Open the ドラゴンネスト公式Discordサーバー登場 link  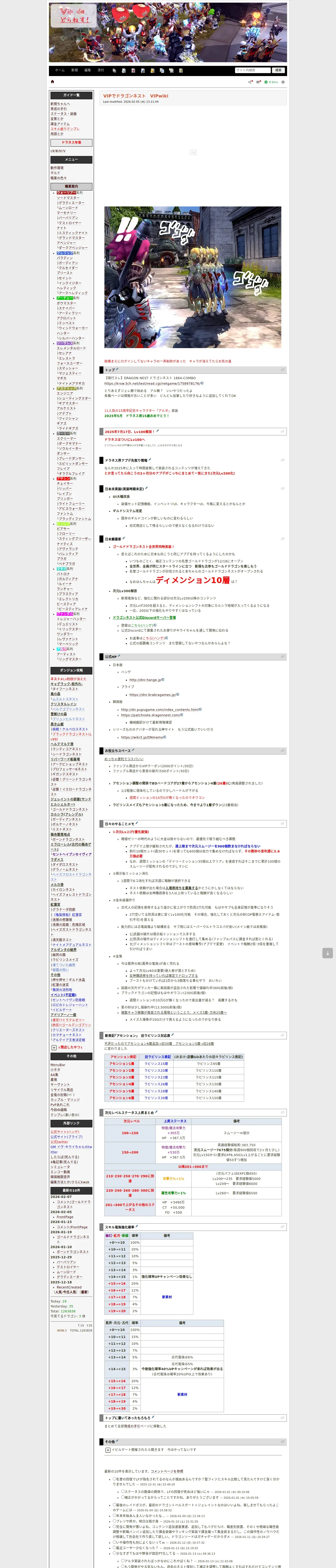[x=144, y=617]
